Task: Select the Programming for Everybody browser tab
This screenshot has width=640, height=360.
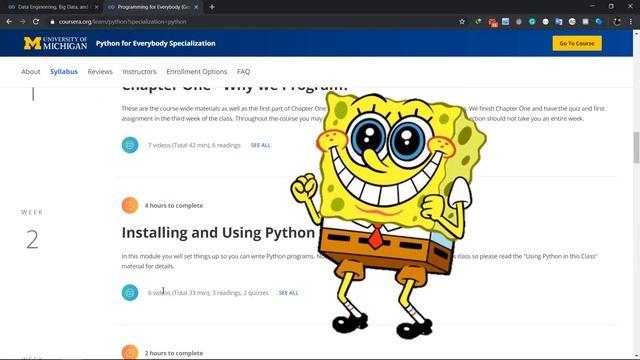Action: click(x=152, y=7)
